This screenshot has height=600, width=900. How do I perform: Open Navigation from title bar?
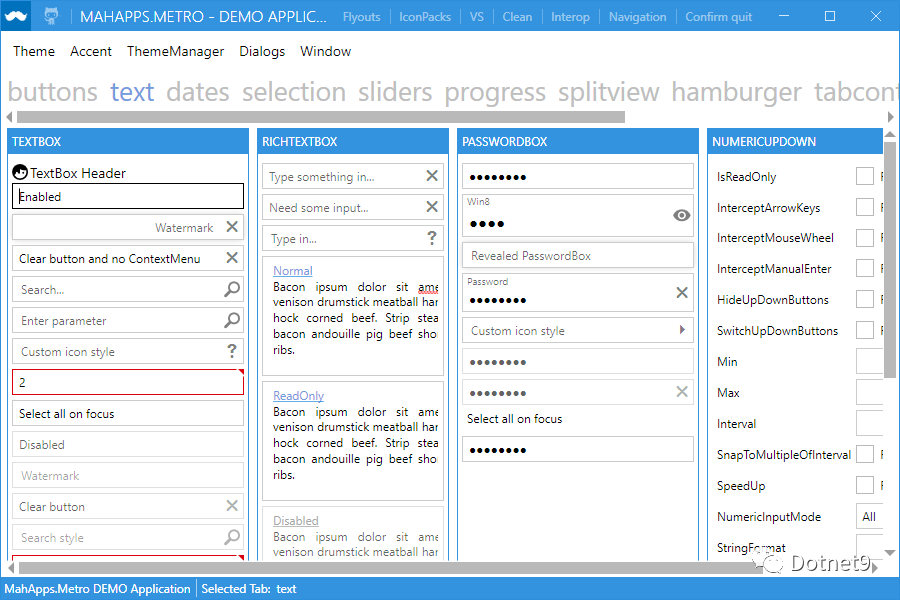[x=637, y=17]
